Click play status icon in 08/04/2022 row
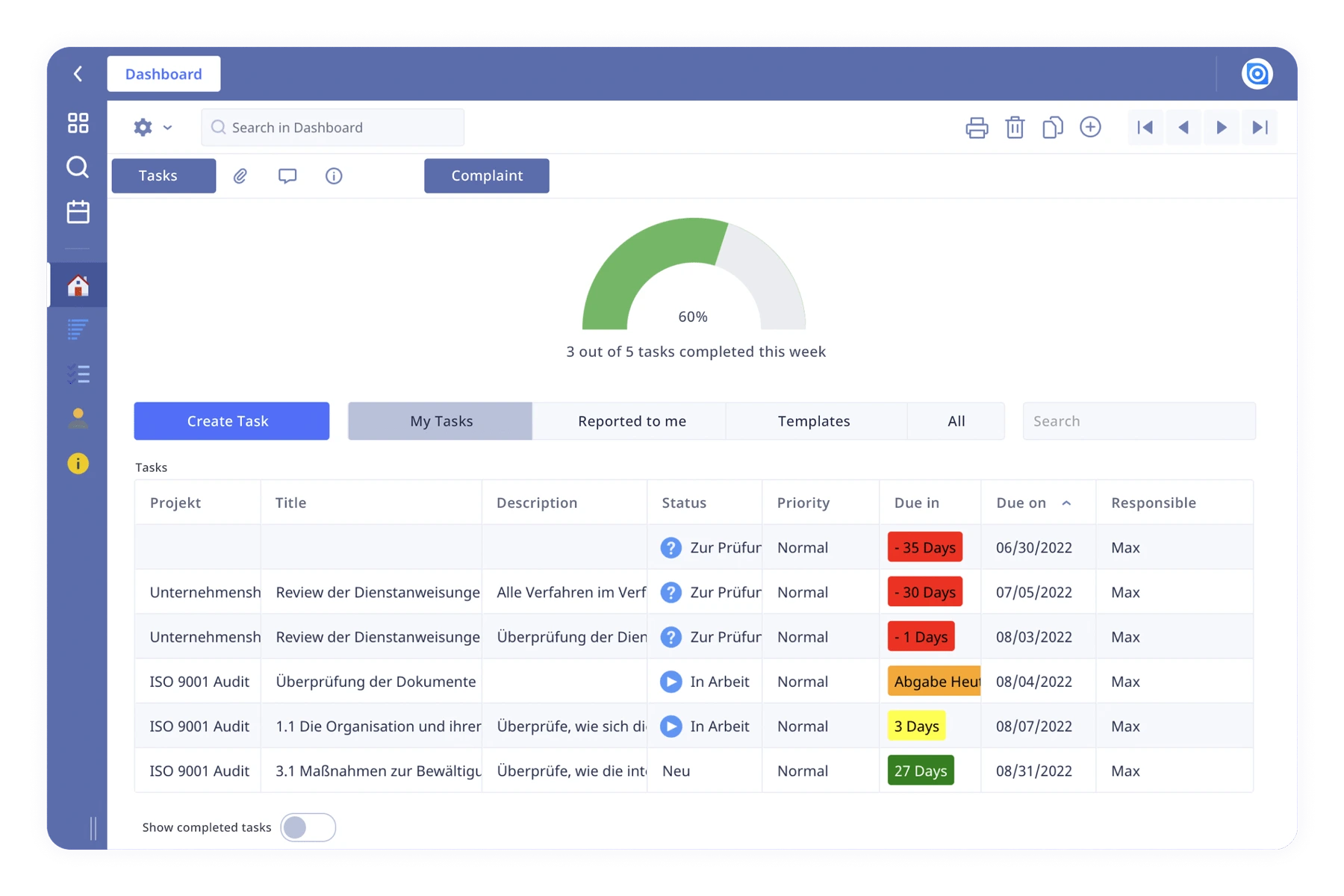 pyautogui.click(x=671, y=682)
